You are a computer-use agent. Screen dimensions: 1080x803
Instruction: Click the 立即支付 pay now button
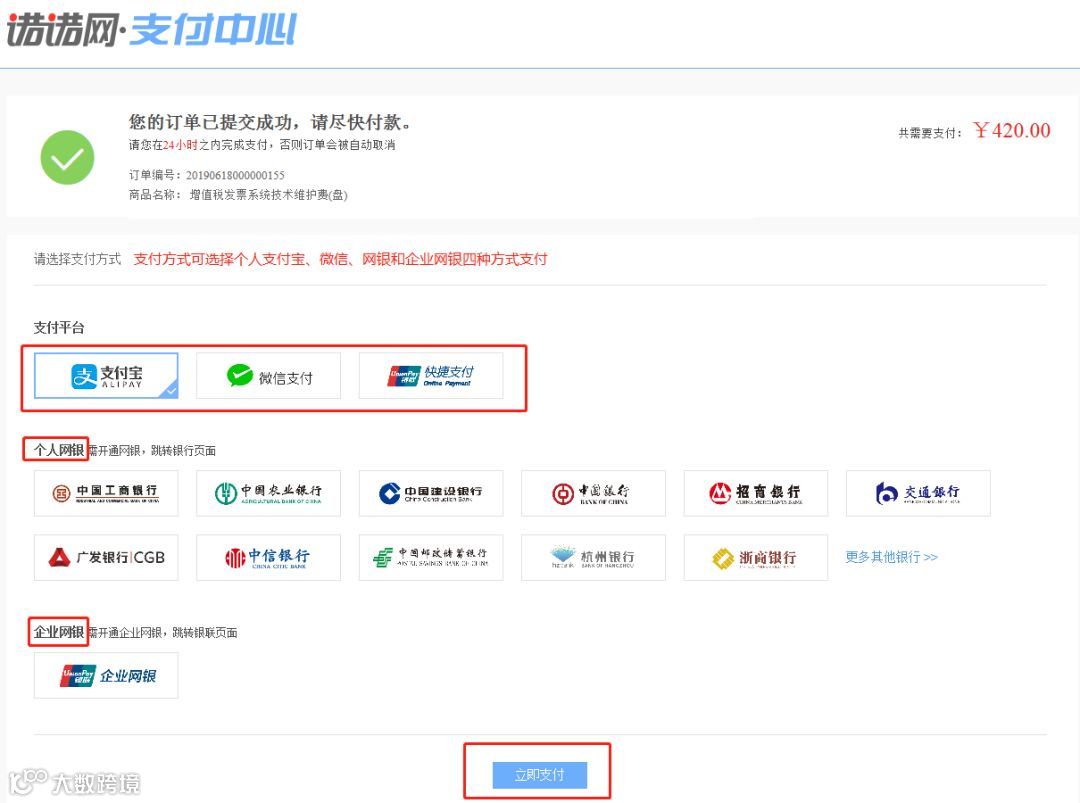pos(540,775)
